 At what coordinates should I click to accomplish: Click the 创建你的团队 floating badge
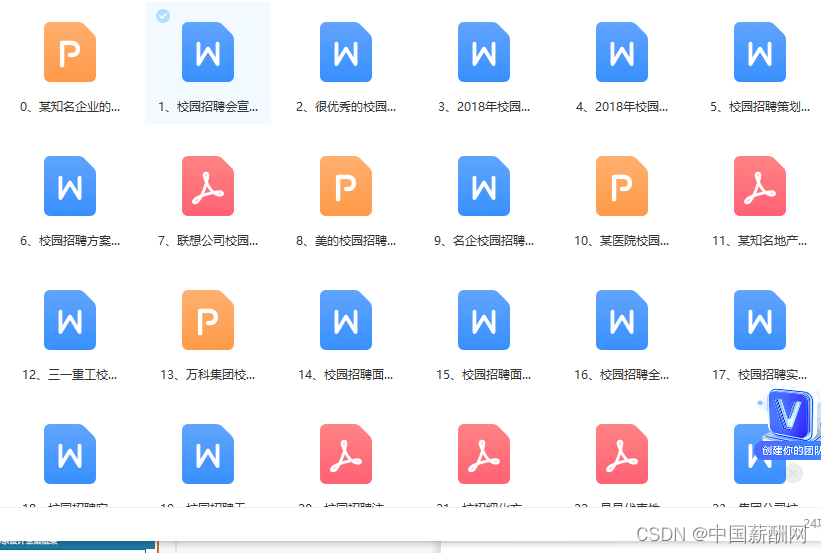tap(790, 424)
